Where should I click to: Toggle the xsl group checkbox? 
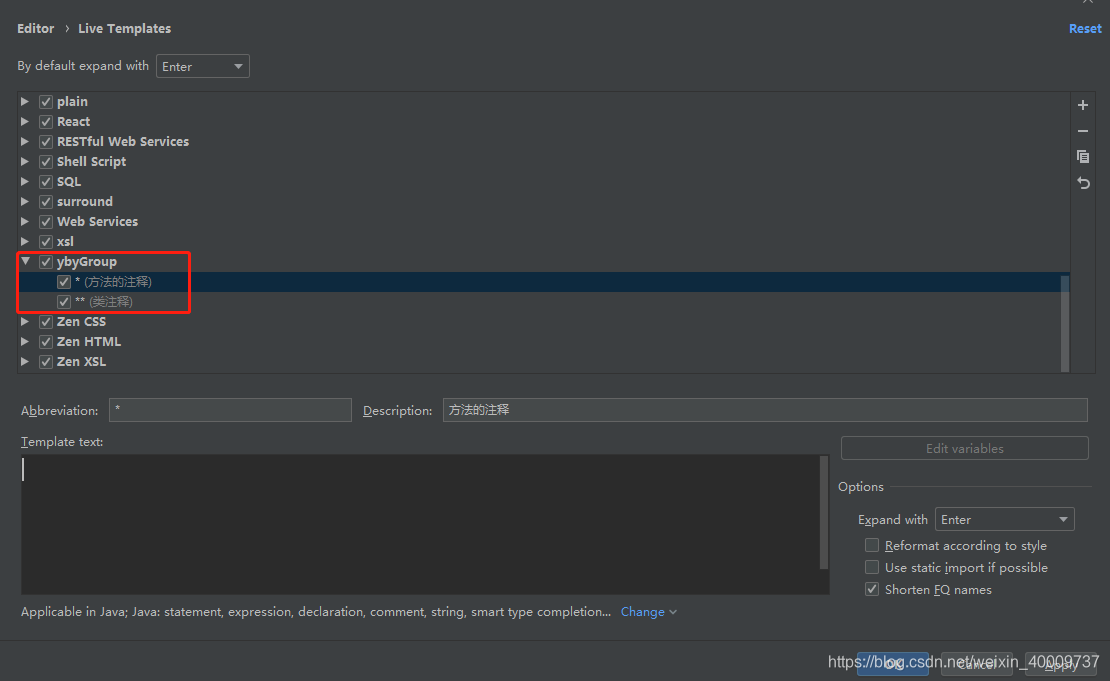(x=46, y=241)
